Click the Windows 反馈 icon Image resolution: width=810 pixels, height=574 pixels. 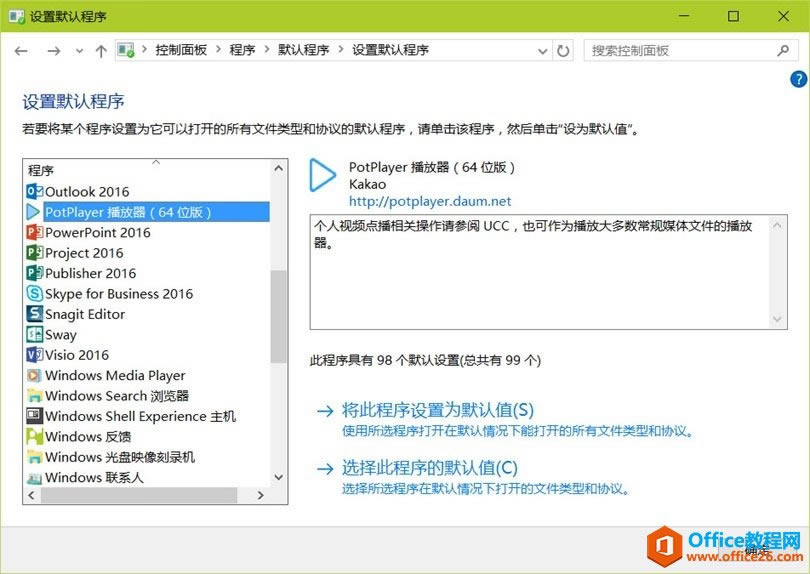[x=34, y=436]
